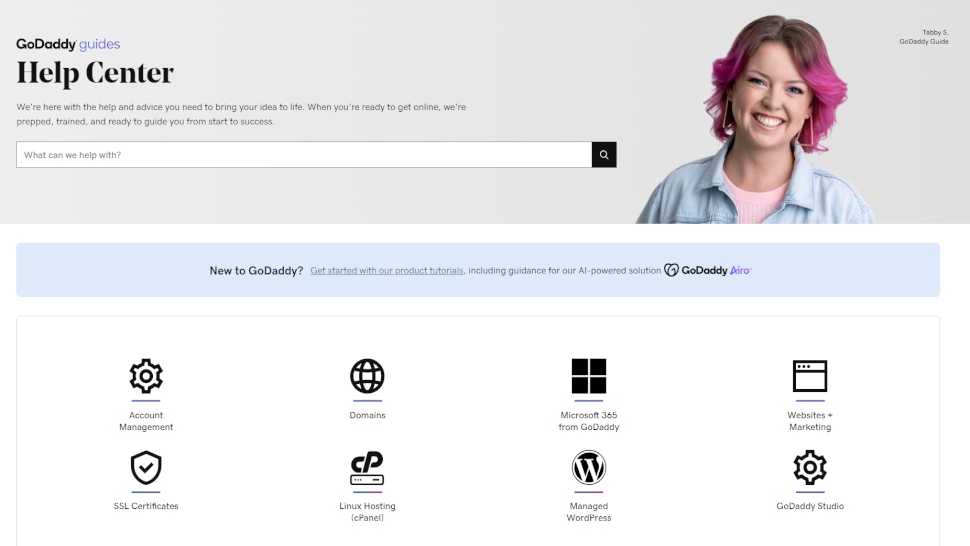Open the Domains globe icon
The image size is (970, 546).
point(367,375)
